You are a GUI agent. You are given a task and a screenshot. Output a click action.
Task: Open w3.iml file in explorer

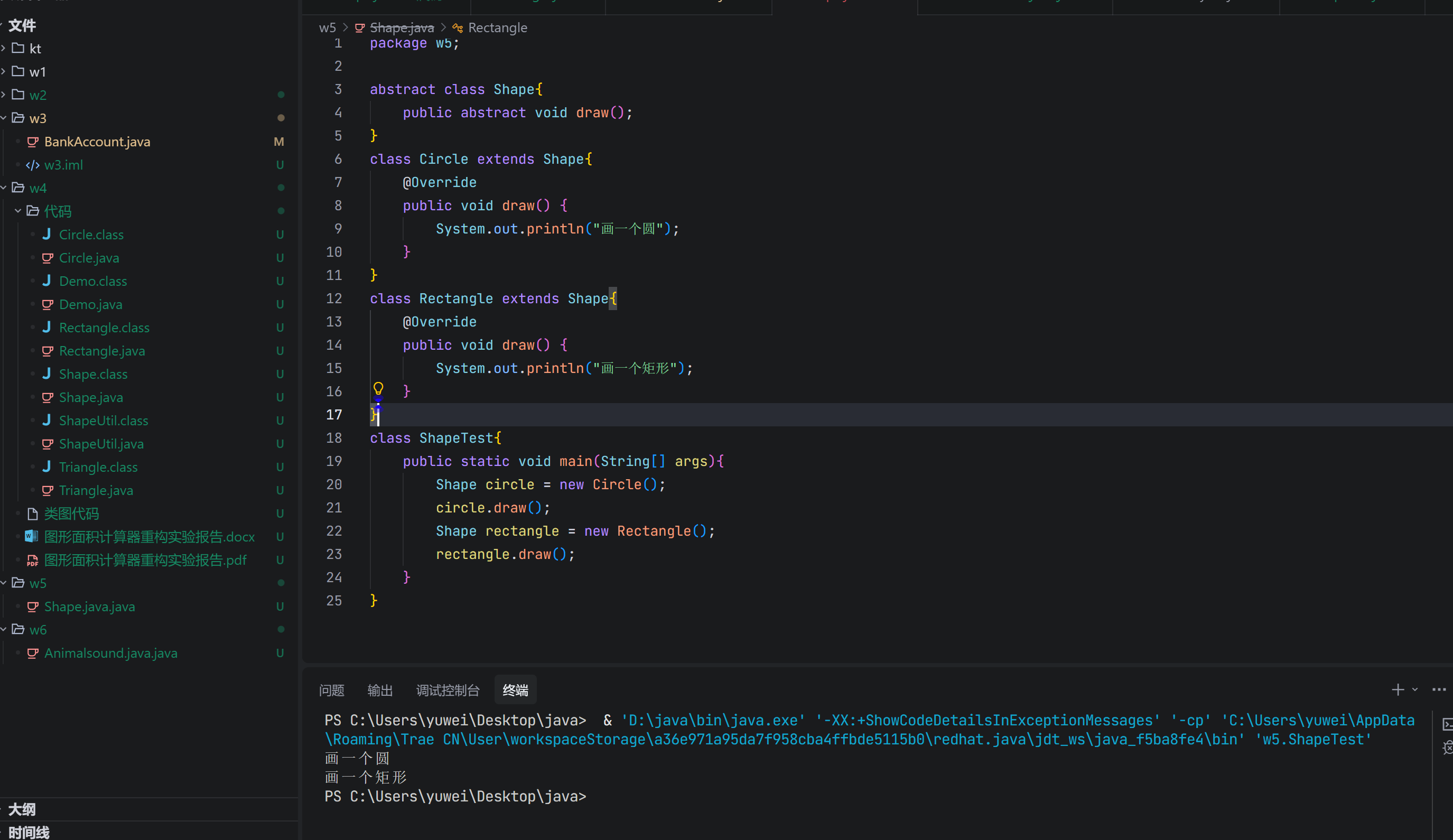pyautogui.click(x=63, y=165)
